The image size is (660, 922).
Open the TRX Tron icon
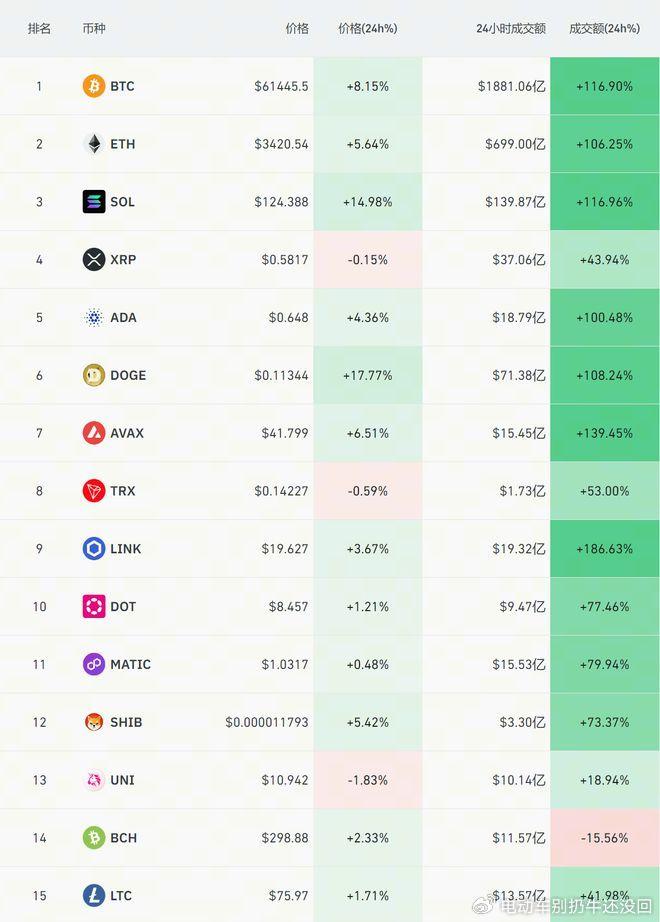(94, 491)
